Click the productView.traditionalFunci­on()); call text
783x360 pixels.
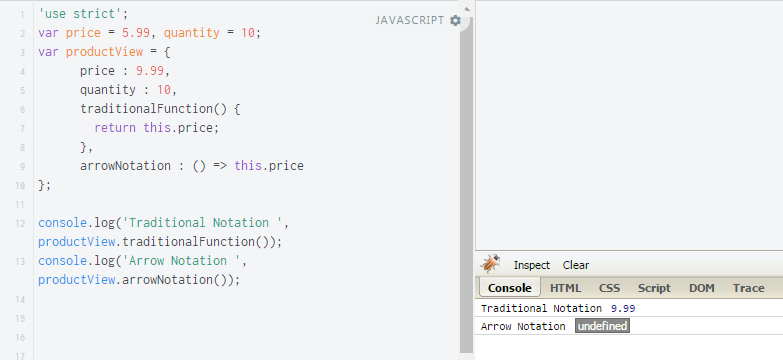160,242
